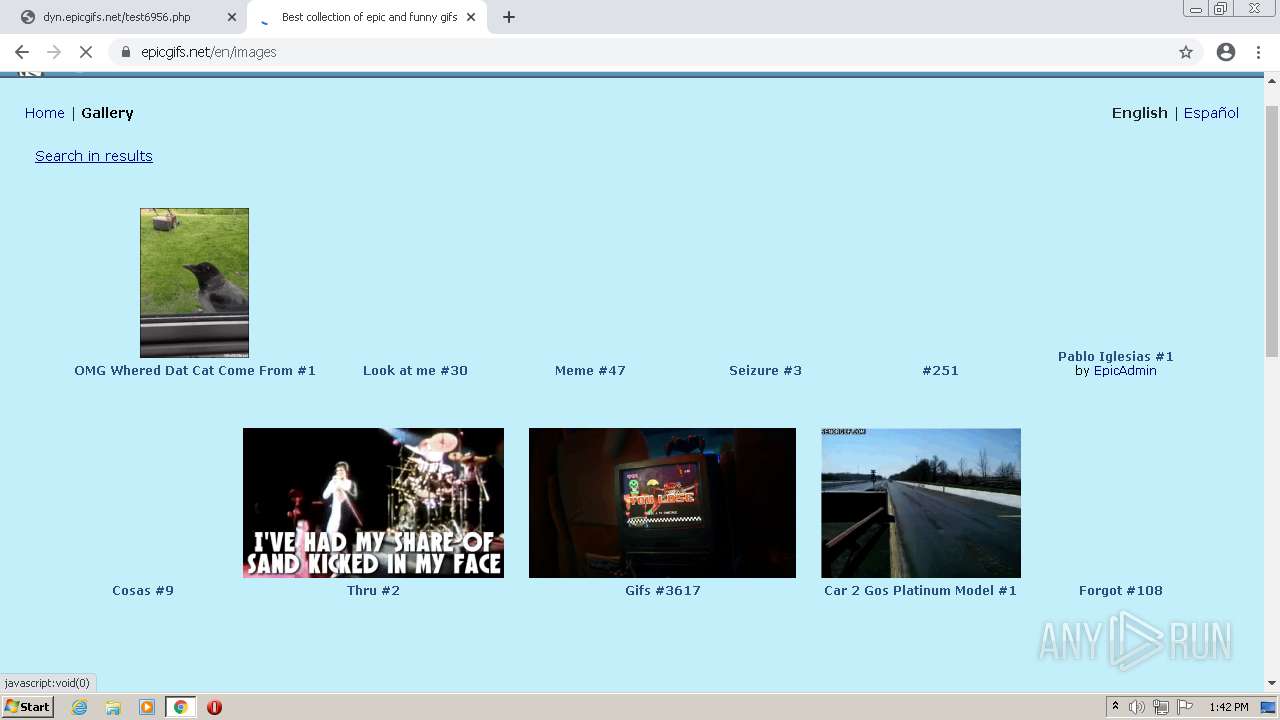1280x720 pixels.
Task: Go forward using the browser forward arrow
Action: [x=54, y=52]
